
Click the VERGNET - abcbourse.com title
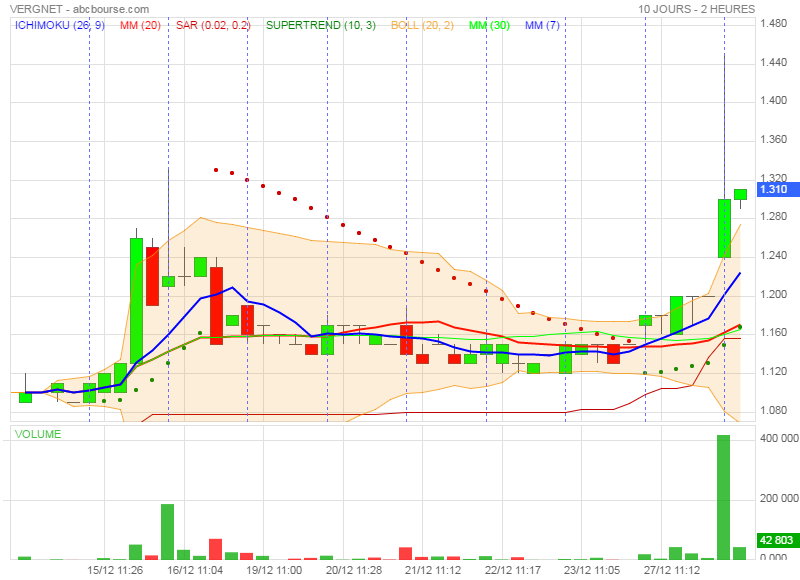tap(80, 9)
